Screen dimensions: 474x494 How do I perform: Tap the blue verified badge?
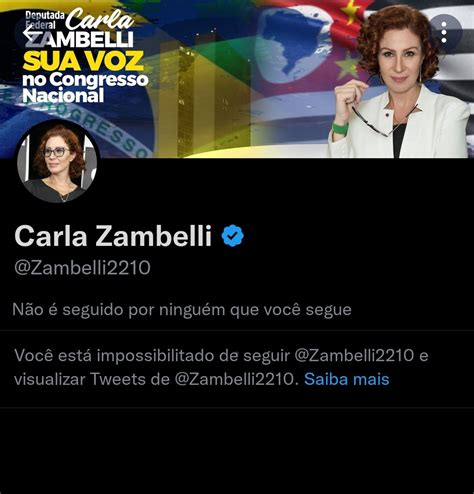pos(232,236)
